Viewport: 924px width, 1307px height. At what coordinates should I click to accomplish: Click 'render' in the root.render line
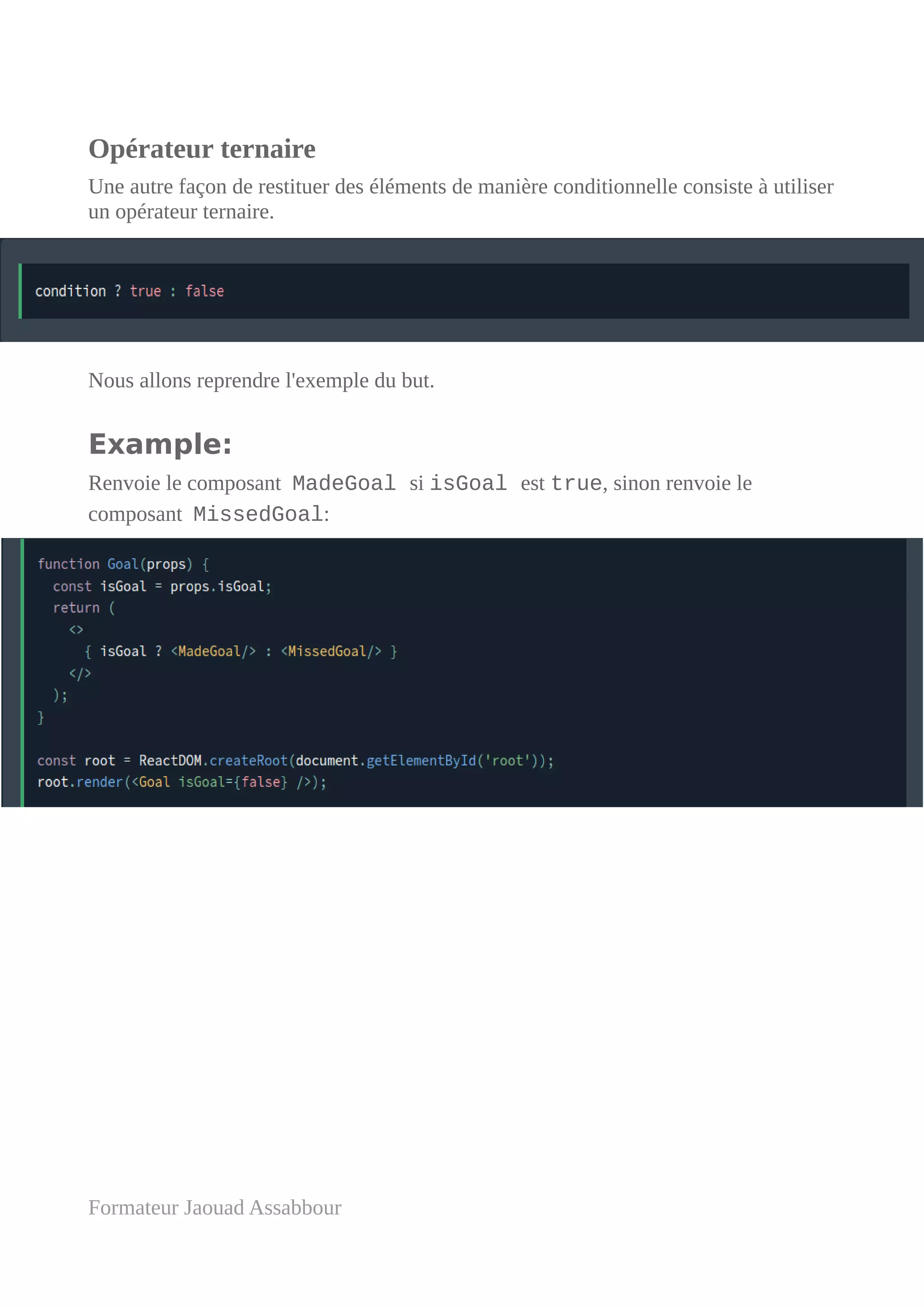click(x=99, y=782)
